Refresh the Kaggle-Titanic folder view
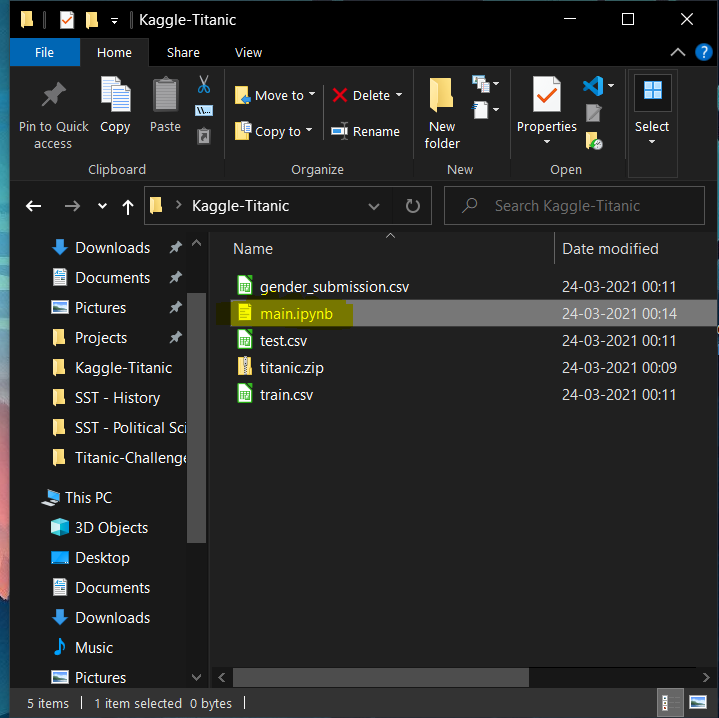719x718 pixels. (x=412, y=206)
